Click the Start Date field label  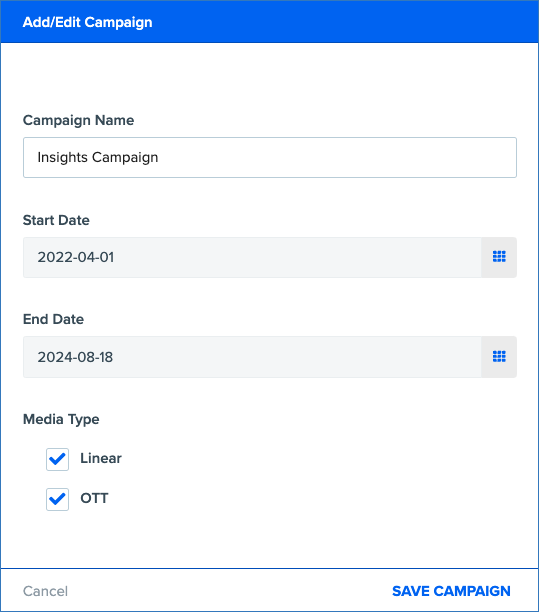56,220
